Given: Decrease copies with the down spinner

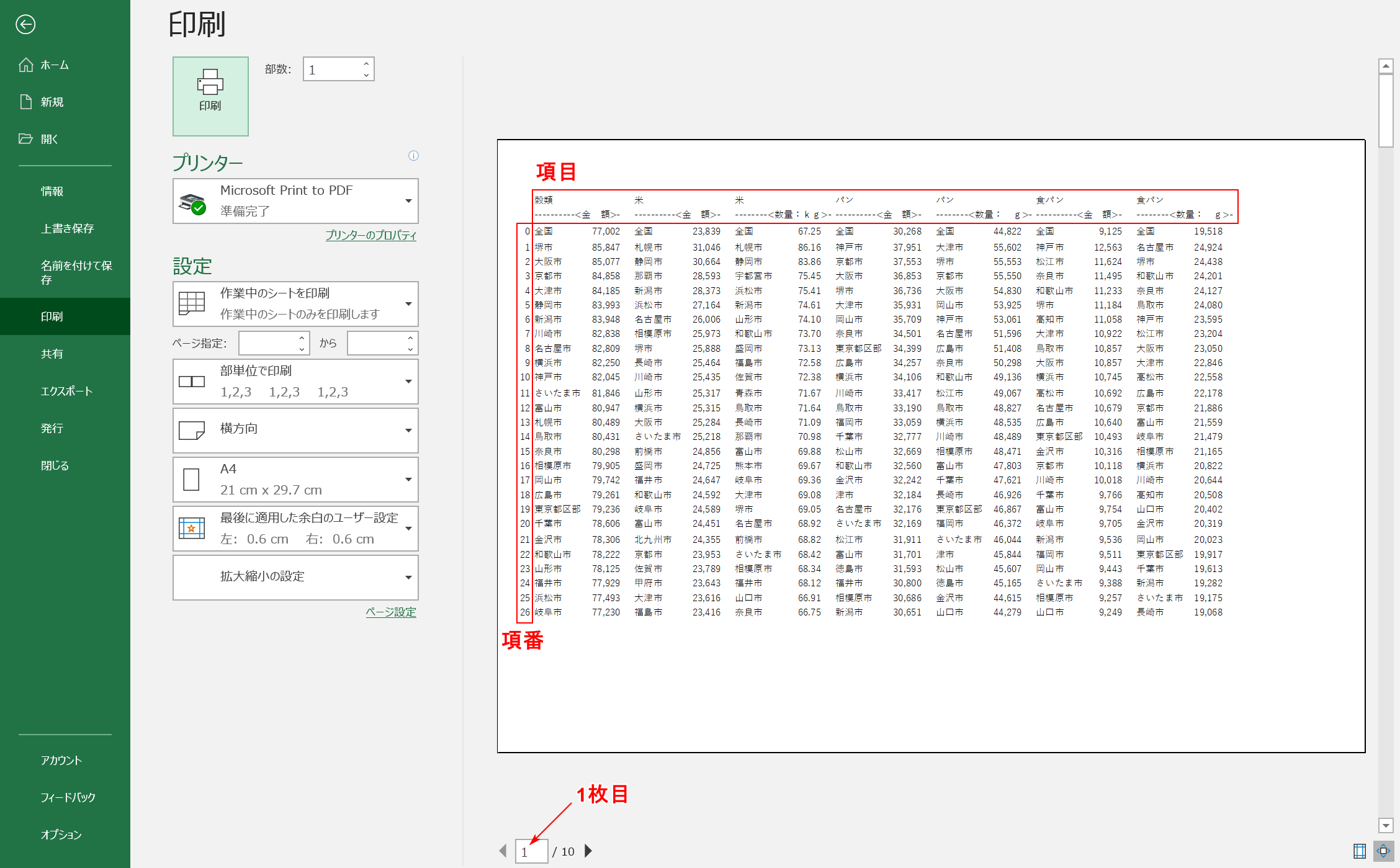Looking at the screenshot, I should tap(367, 75).
